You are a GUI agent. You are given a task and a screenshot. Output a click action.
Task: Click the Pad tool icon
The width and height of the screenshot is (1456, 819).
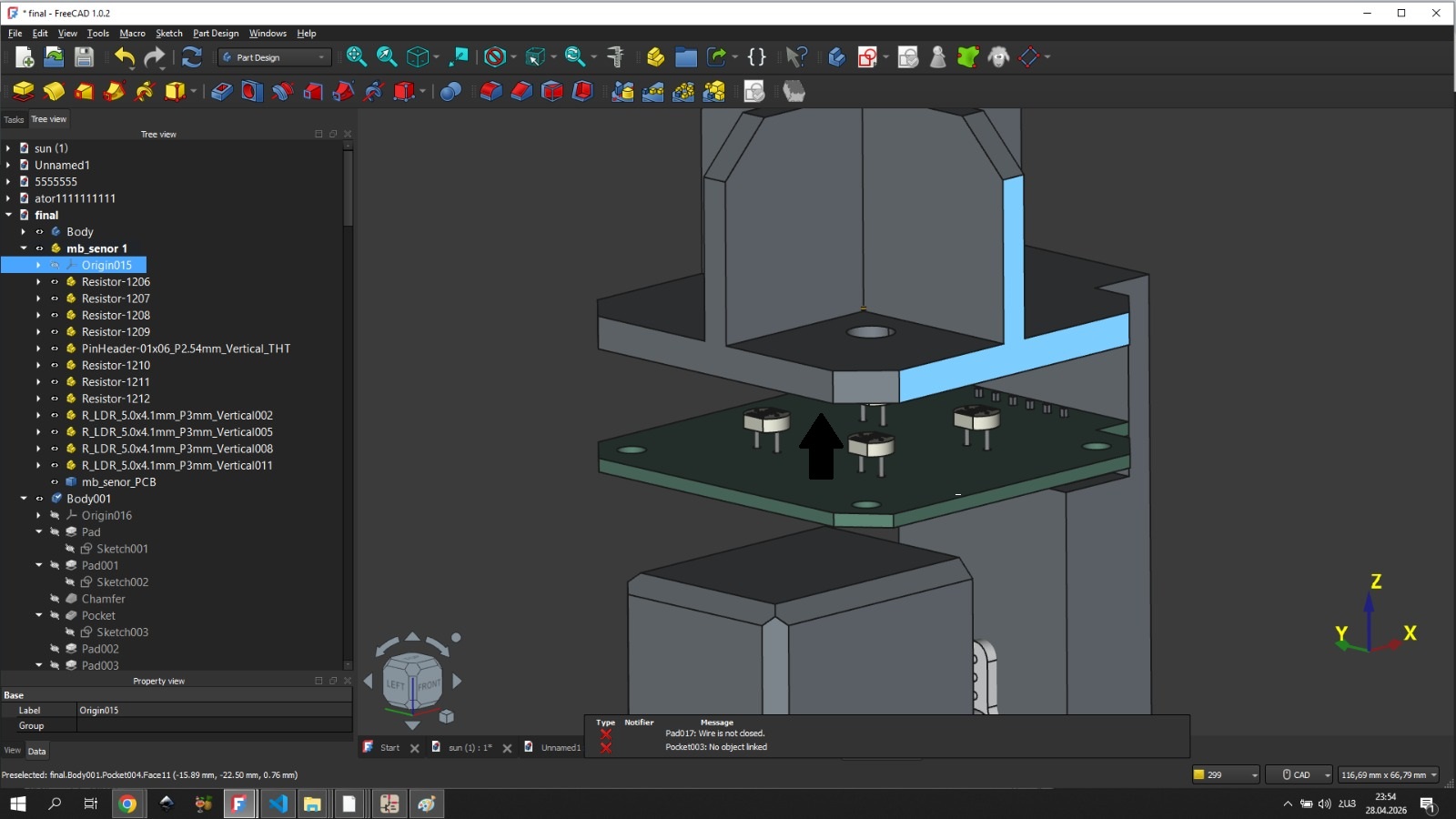(23, 91)
